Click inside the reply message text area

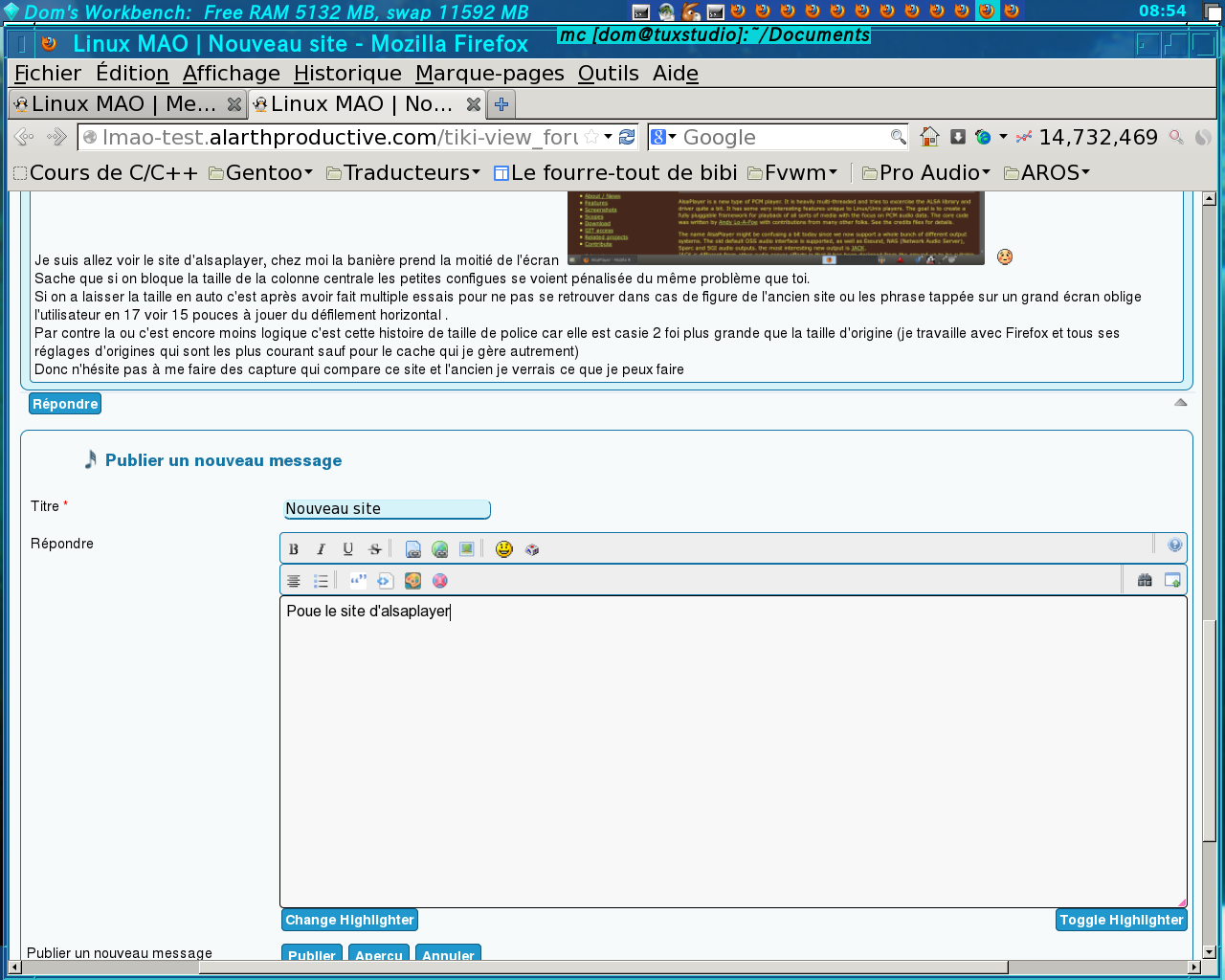point(733,751)
